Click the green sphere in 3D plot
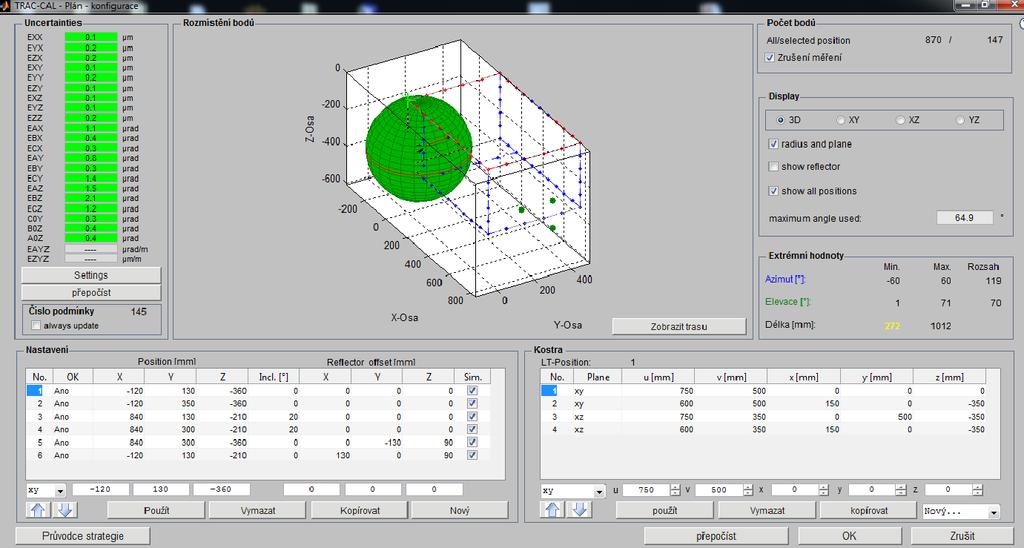Screen dimensions: 1024x548 [x=418, y=149]
